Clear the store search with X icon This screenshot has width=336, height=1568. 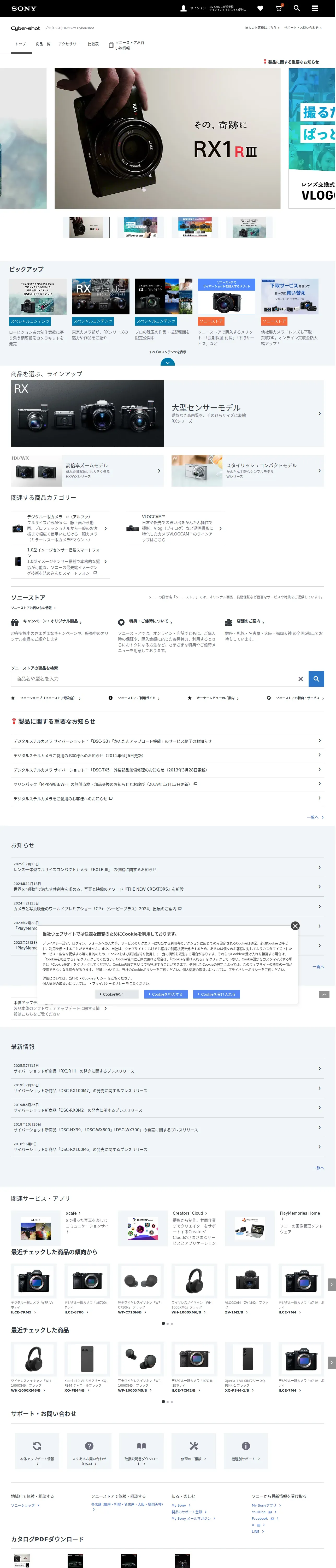(300, 679)
